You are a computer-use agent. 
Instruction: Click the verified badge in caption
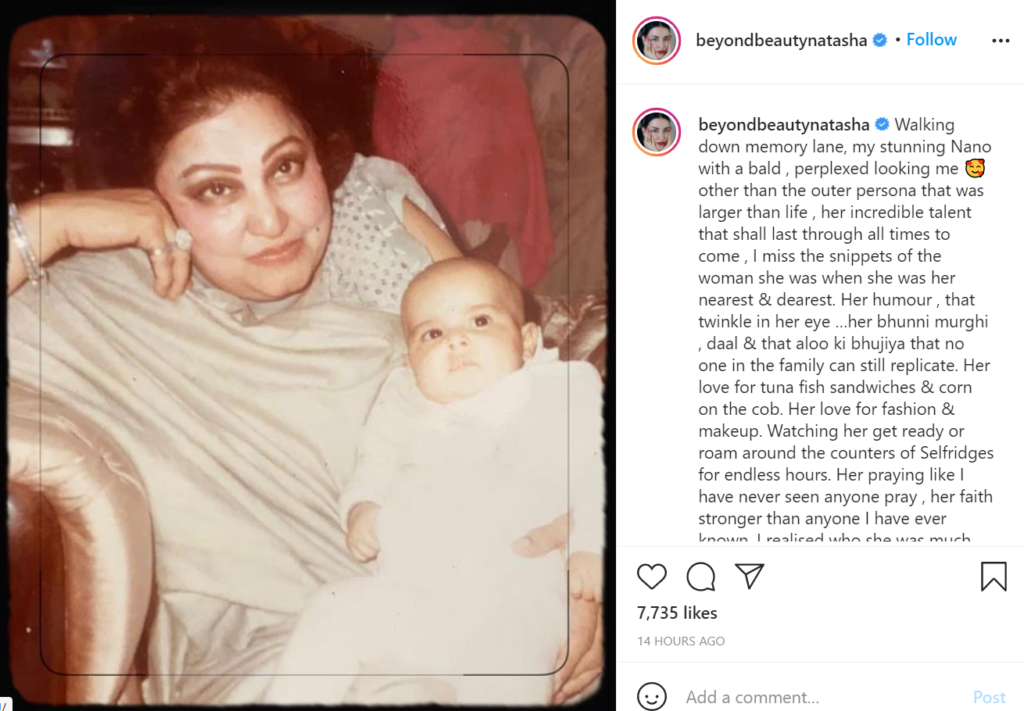click(882, 124)
